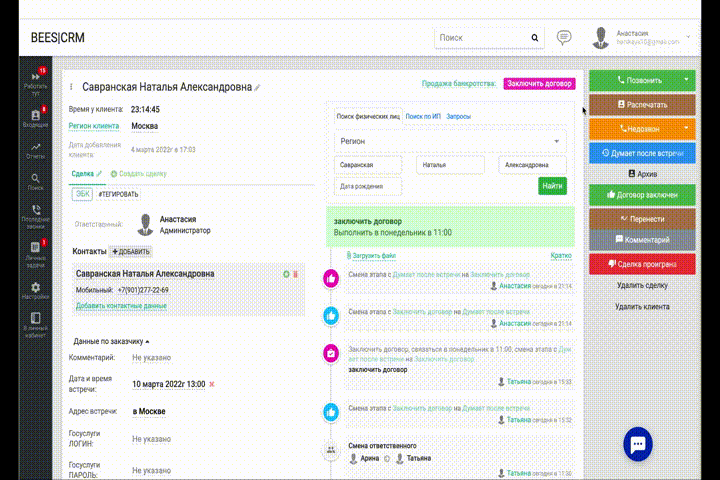Click the user avatar in the header
720x480 pixels.
(601, 38)
